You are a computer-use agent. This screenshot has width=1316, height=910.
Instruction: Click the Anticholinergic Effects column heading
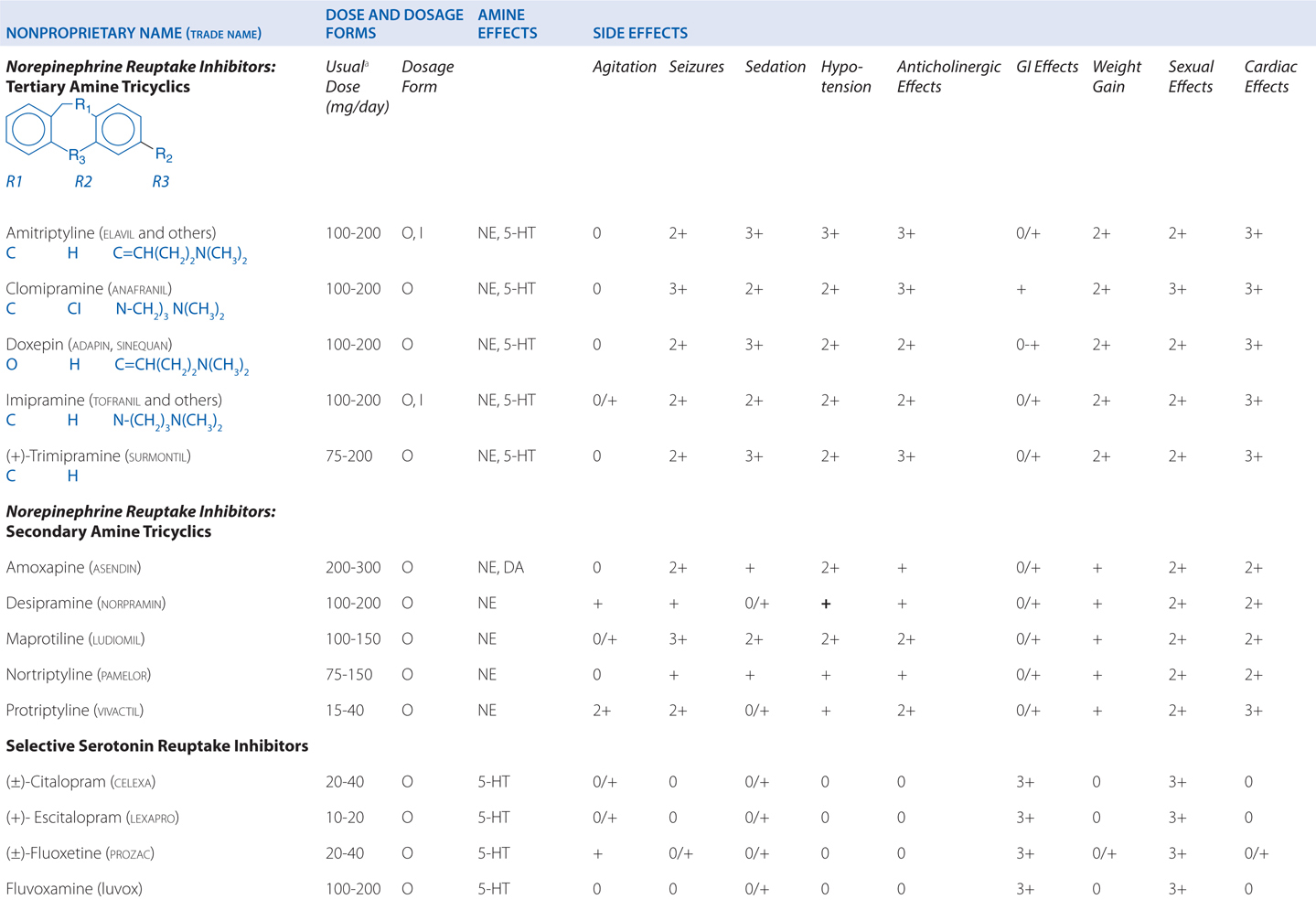point(948,77)
